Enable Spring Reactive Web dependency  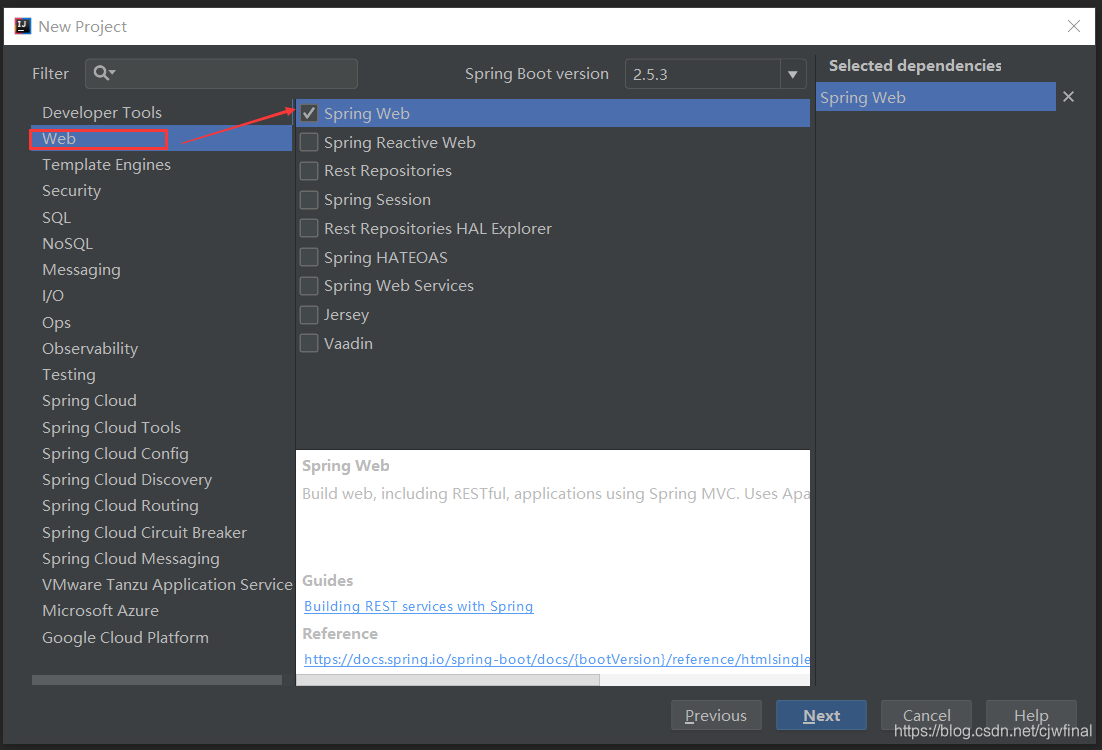point(309,142)
